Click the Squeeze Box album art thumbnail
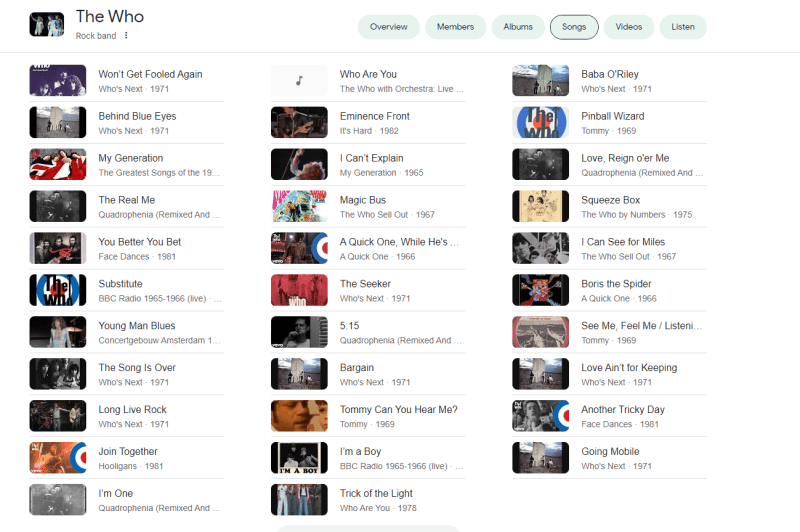The image size is (800, 532). coord(540,206)
